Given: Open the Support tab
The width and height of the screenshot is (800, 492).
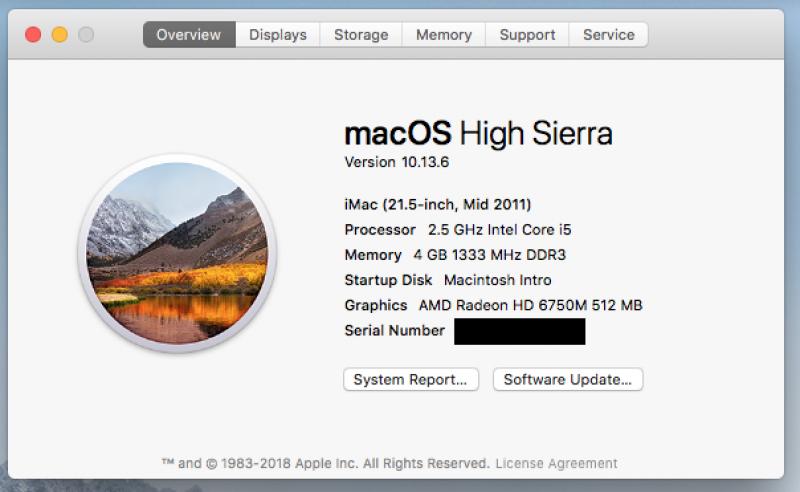Looking at the screenshot, I should (527, 35).
